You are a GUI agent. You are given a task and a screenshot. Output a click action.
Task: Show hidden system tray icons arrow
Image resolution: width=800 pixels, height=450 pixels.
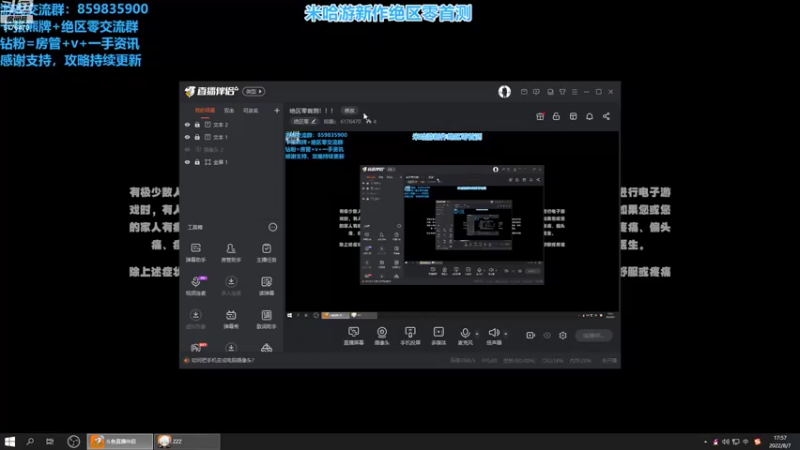705,442
